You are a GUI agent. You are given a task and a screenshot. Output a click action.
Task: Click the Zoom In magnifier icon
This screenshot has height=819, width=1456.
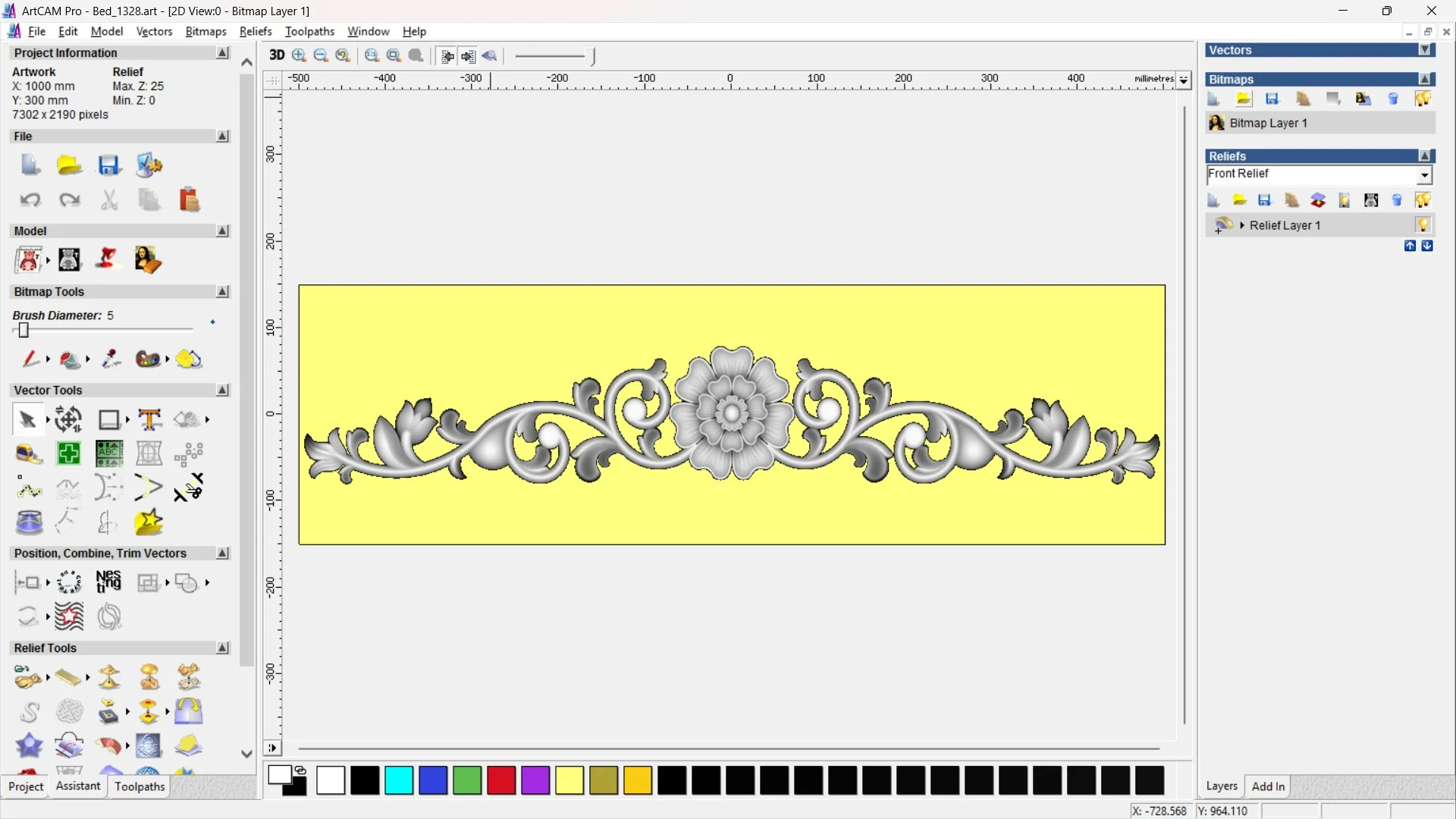[x=300, y=55]
